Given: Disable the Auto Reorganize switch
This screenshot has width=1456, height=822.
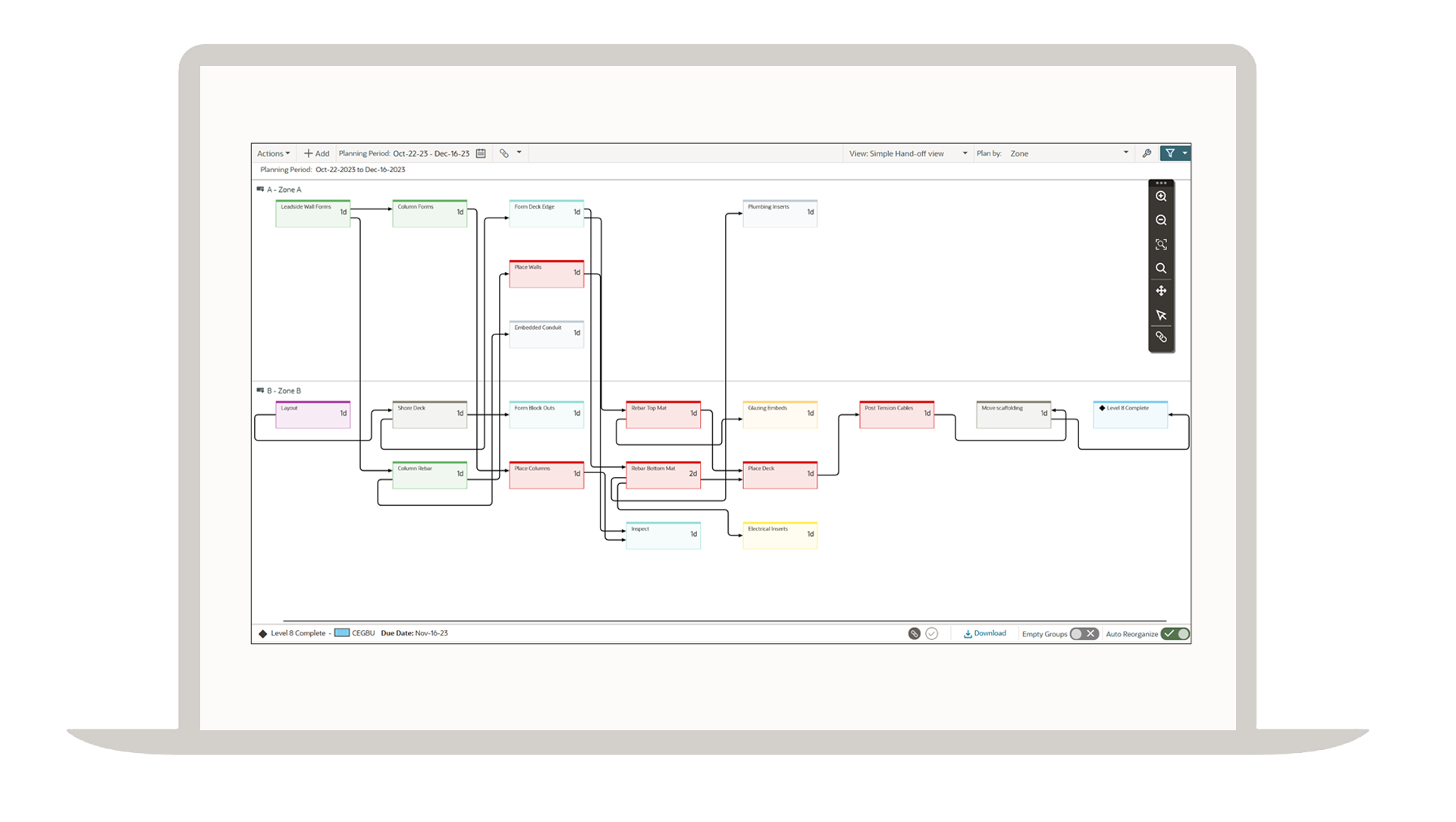Looking at the screenshot, I should [1175, 634].
